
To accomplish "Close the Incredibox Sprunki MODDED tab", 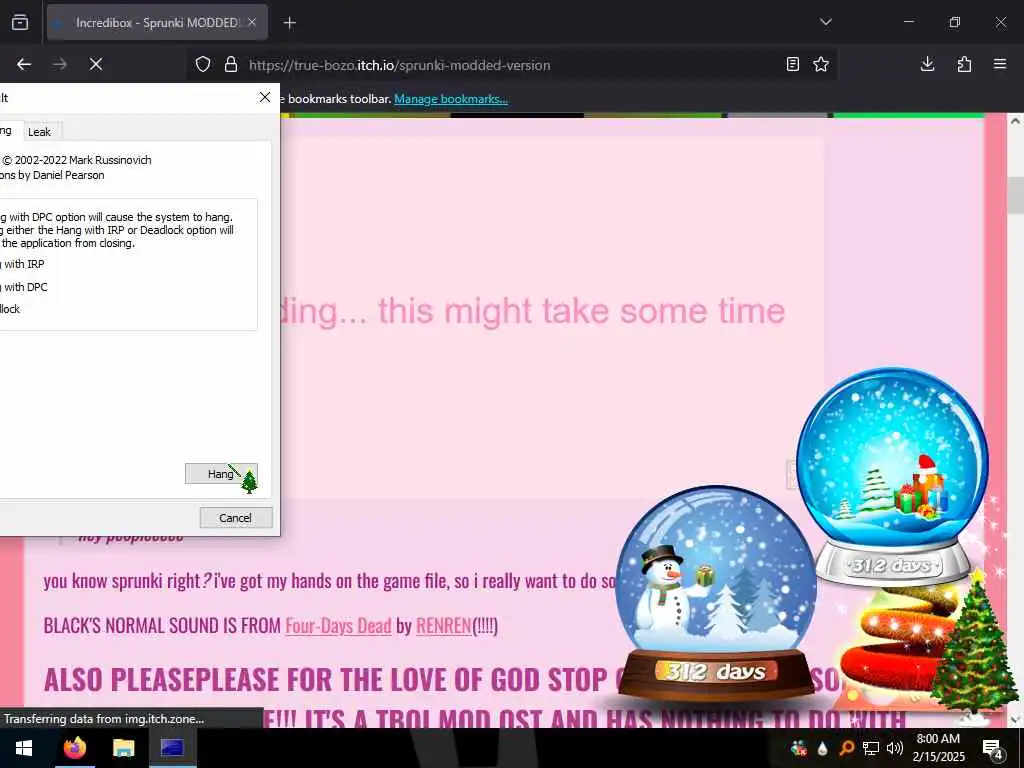I will (x=252, y=22).
